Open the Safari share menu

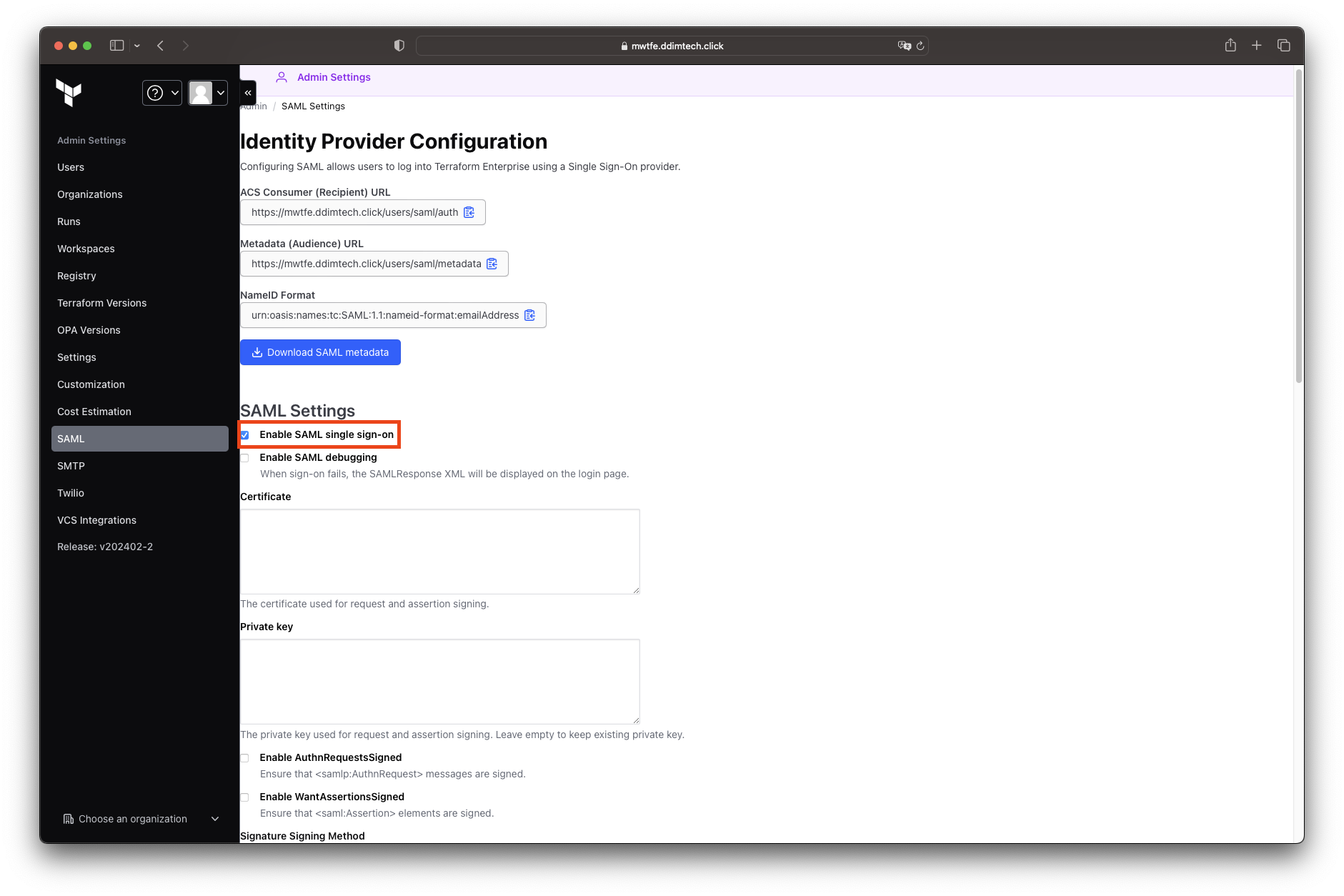coord(1230,45)
